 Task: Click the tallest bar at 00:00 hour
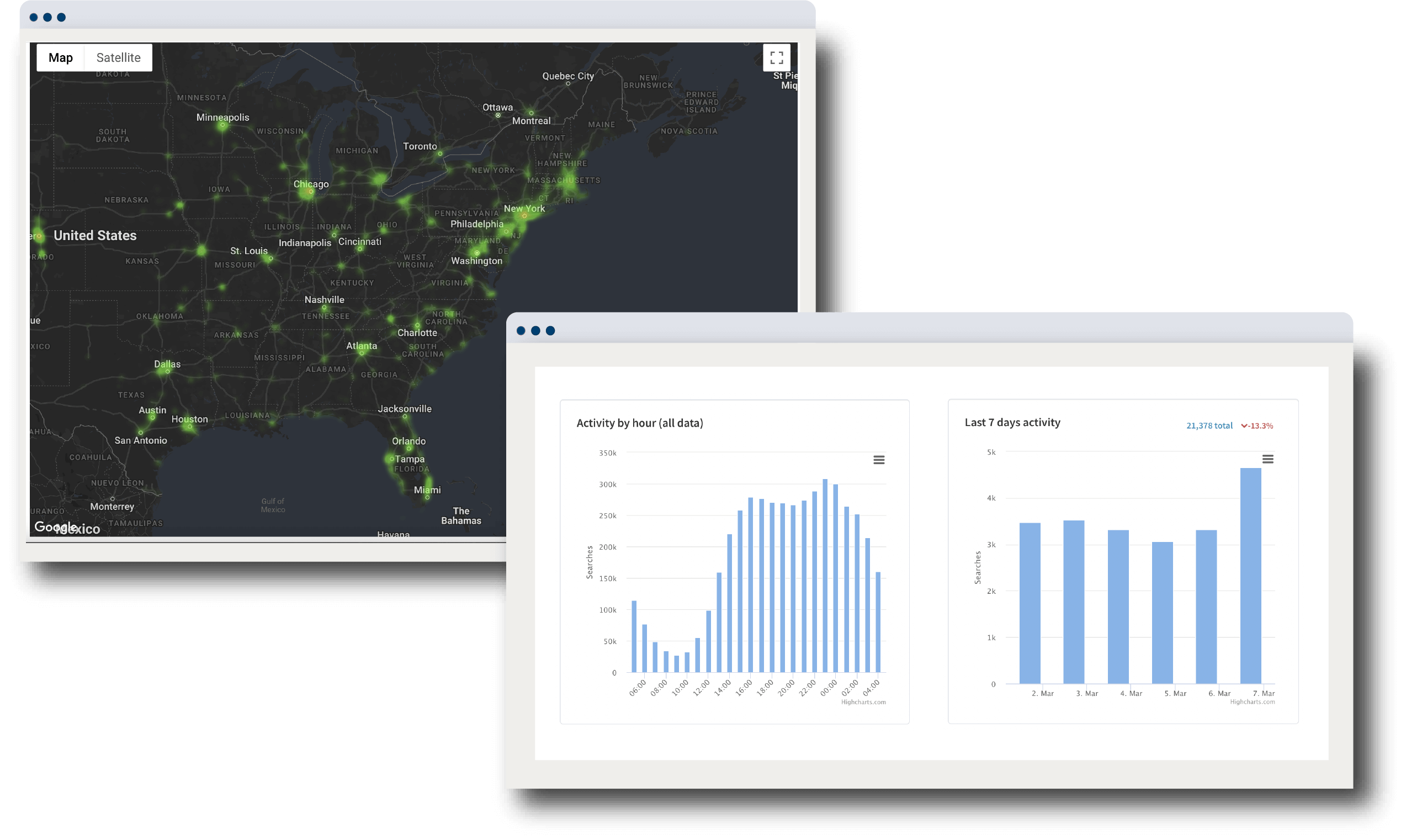[x=825, y=576]
